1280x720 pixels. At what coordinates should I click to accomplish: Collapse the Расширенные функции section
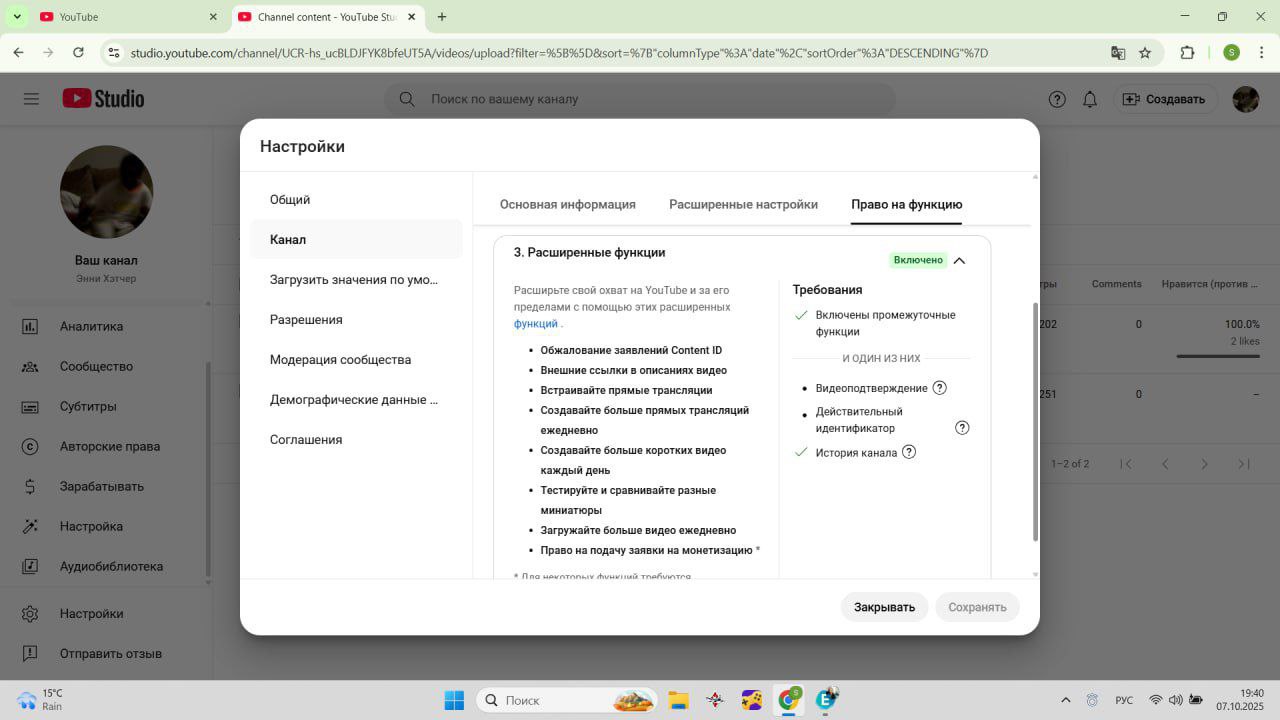coord(959,260)
